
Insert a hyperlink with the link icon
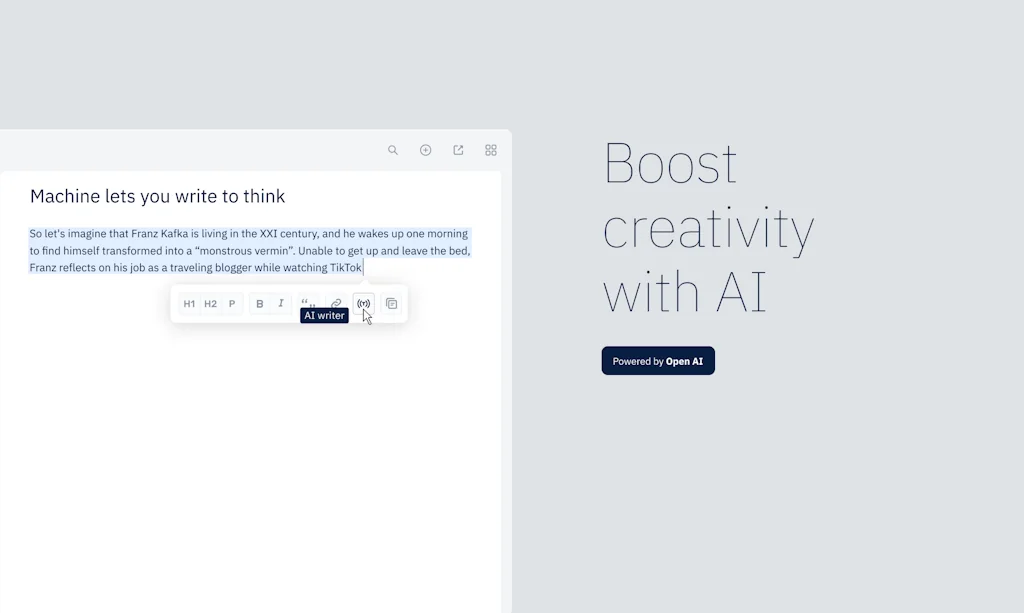(x=336, y=303)
